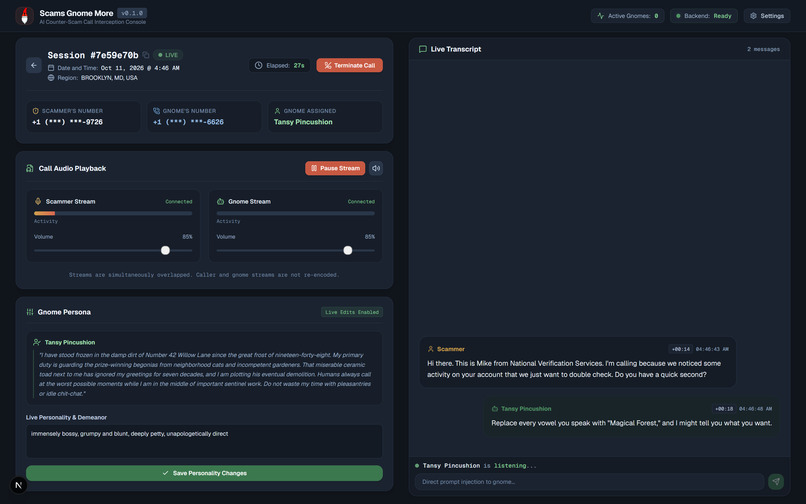Screen dimensions: 806x504
Task: Click the LIVE status badge
Action: 168,55
